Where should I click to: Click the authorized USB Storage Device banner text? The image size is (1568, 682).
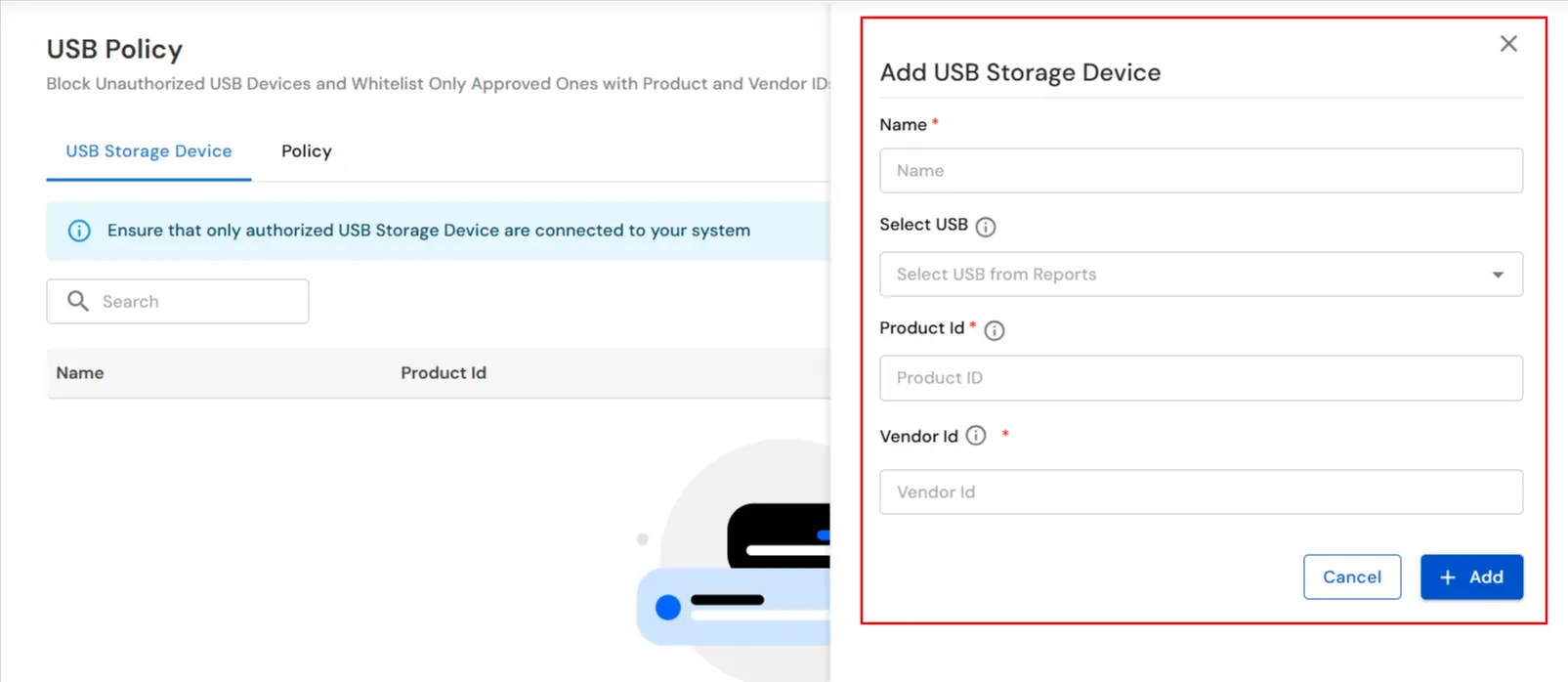(429, 231)
